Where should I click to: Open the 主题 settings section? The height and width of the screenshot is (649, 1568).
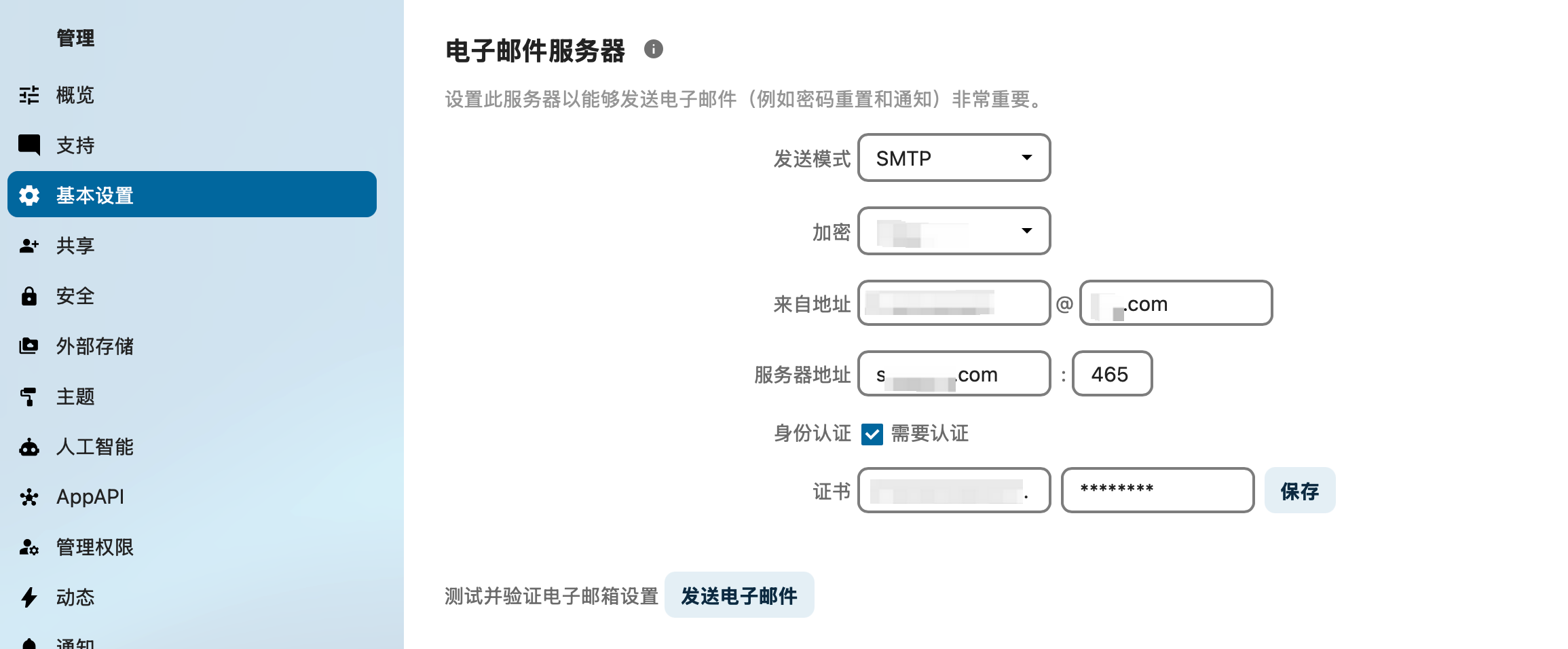coord(75,396)
